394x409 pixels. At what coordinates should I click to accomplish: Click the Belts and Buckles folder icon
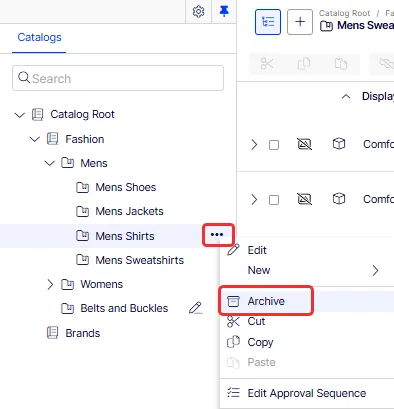[x=68, y=308]
